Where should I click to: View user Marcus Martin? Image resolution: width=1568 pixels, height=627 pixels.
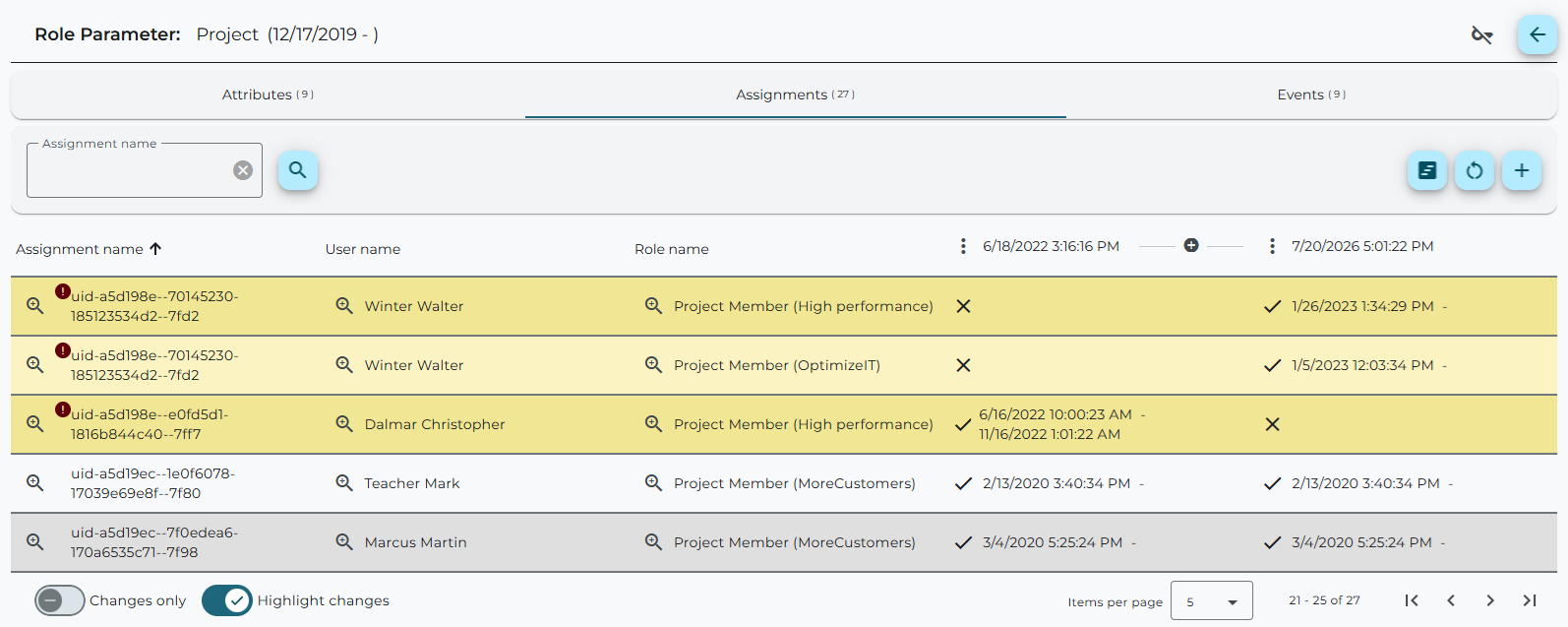[x=344, y=542]
